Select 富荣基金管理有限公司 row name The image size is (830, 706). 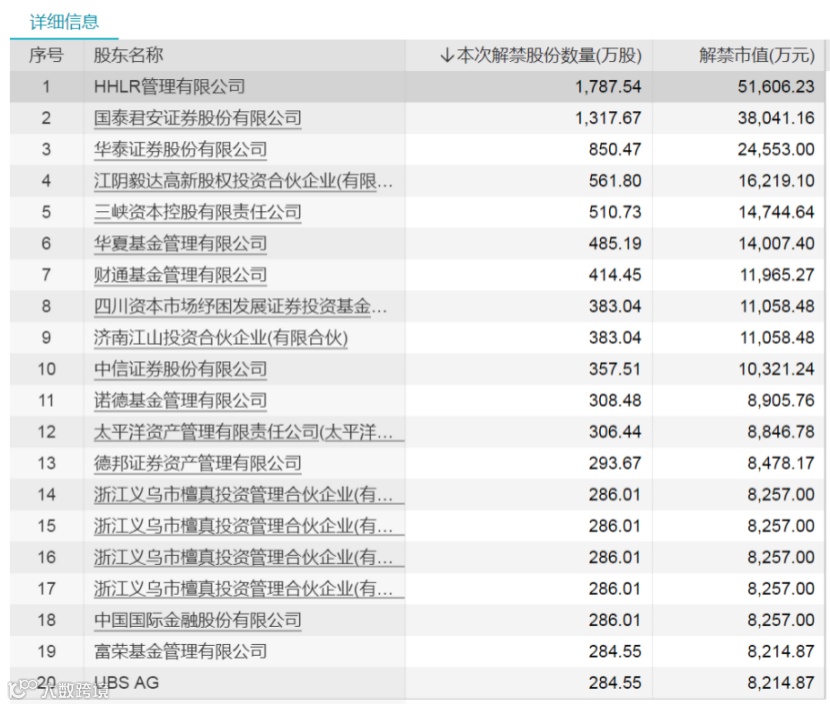coord(180,651)
